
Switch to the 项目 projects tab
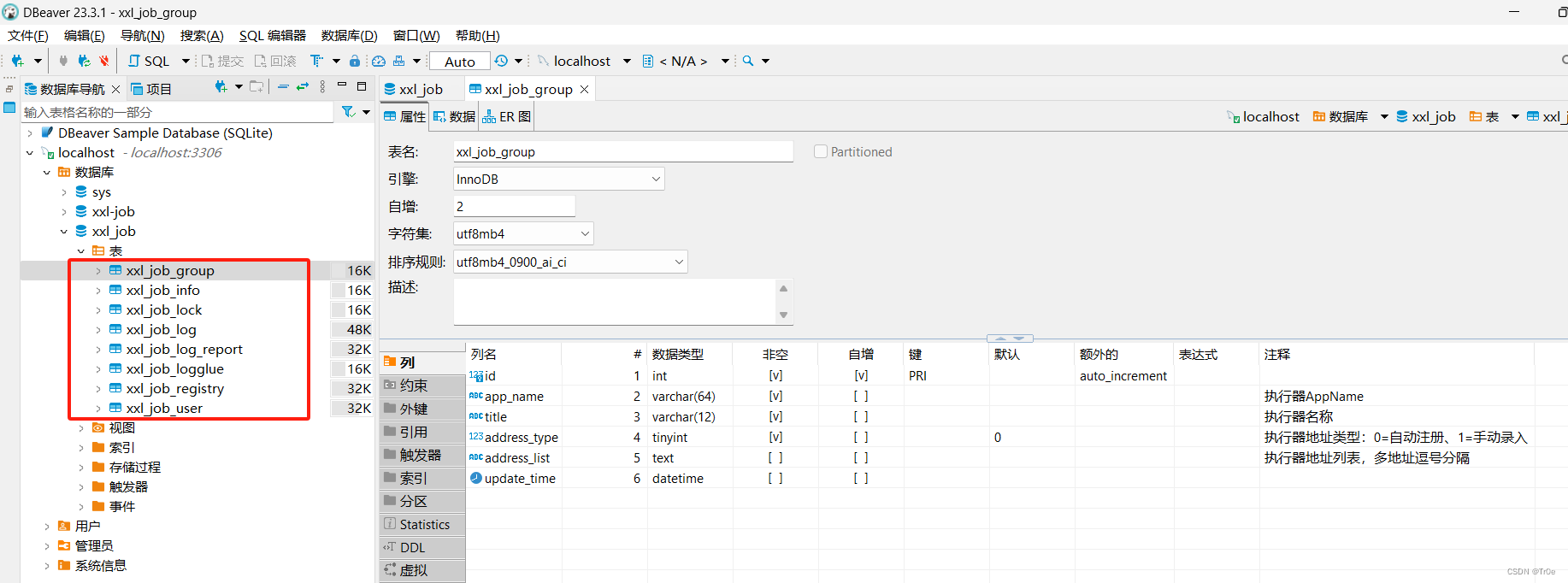(151, 89)
